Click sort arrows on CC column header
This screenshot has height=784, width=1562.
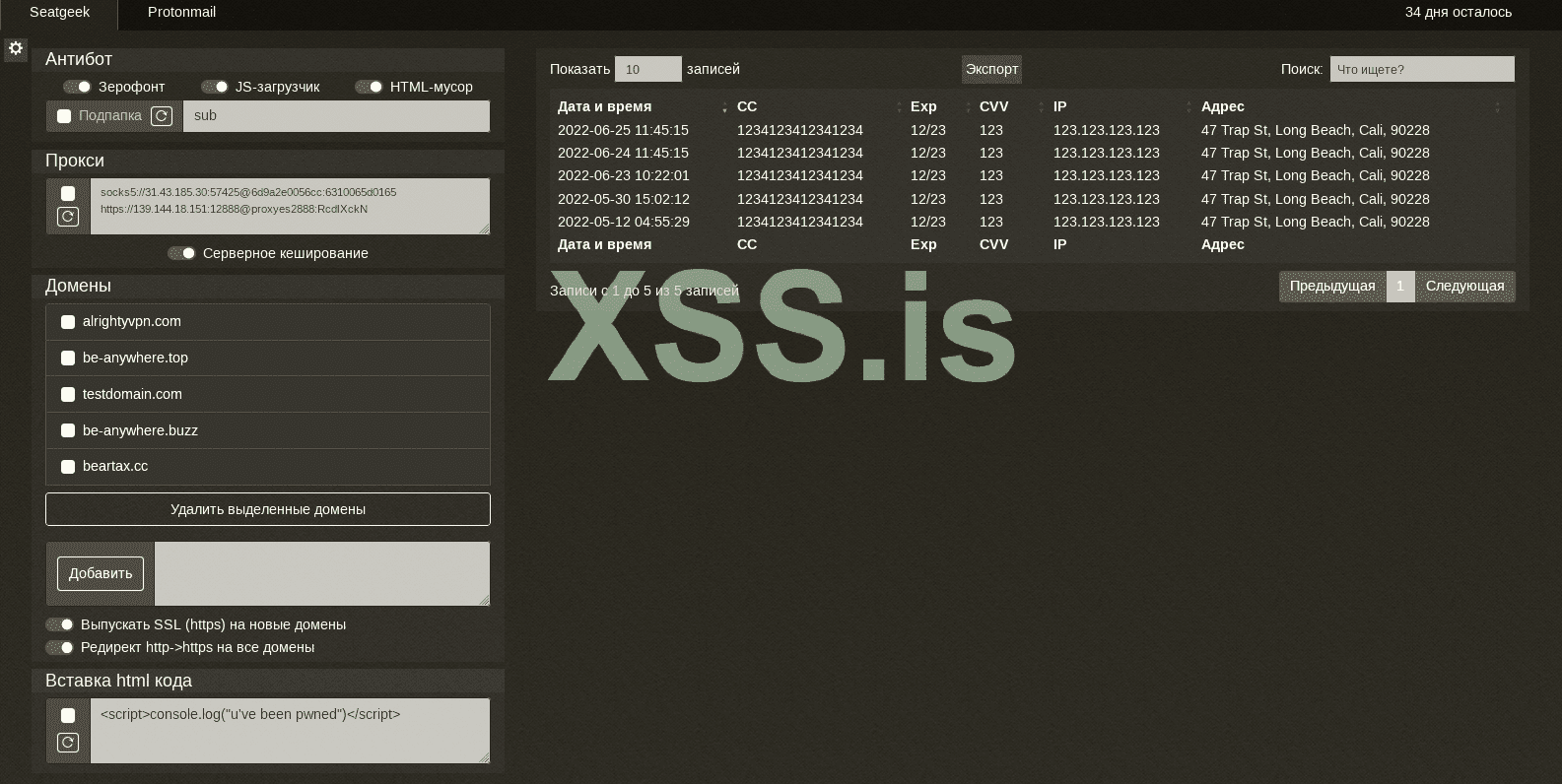tap(899, 107)
